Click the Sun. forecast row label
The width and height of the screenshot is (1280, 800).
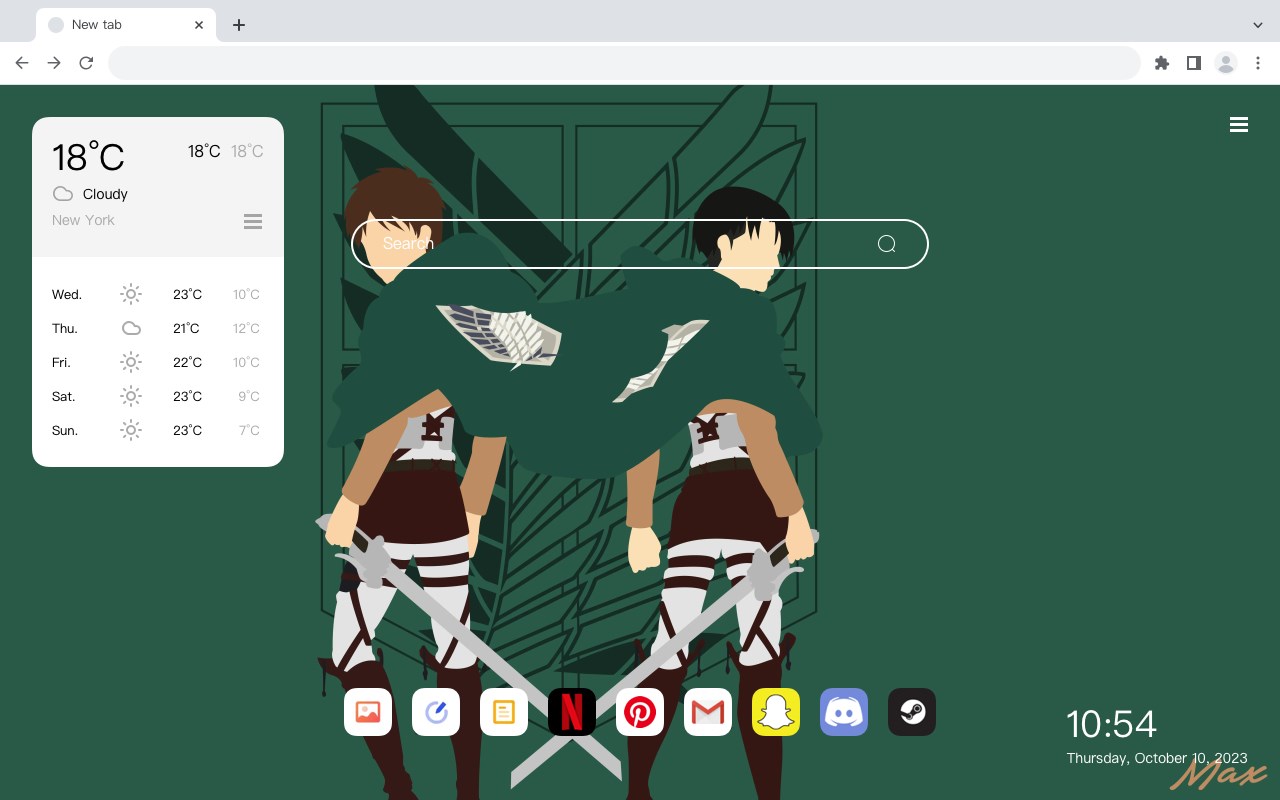click(x=65, y=430)
